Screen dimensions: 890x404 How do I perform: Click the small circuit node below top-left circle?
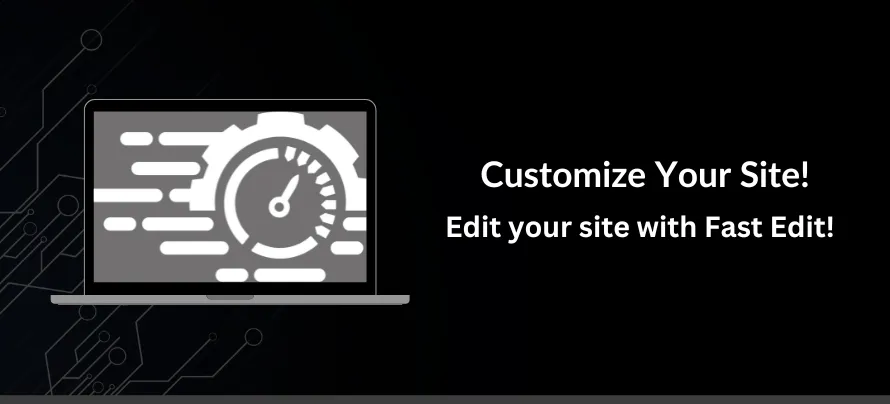coord(91,89)
